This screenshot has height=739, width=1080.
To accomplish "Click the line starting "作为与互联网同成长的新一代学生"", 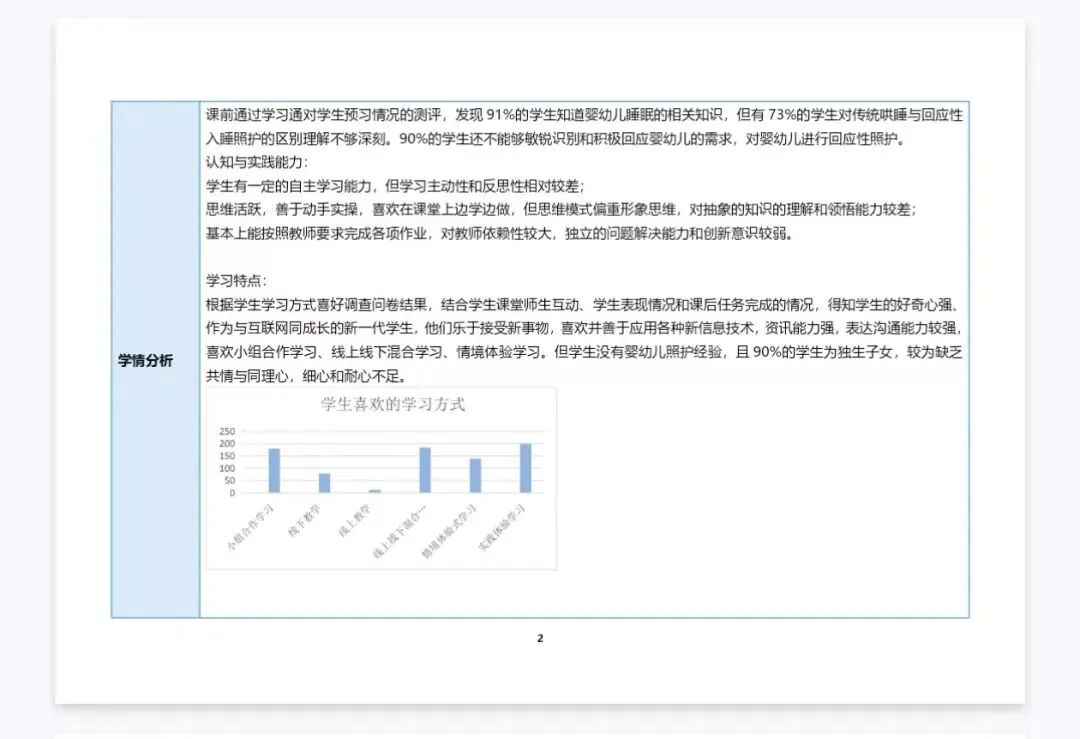I will tap(583, 329).
